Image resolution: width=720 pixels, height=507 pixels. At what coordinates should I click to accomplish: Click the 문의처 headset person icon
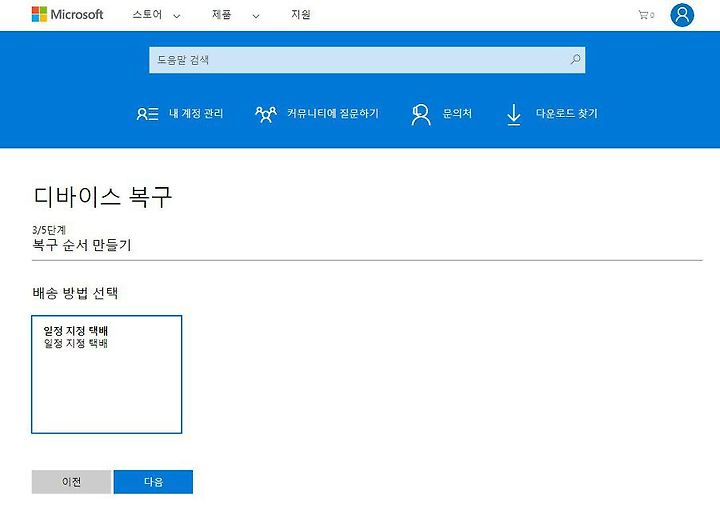(x=421, y=114)
